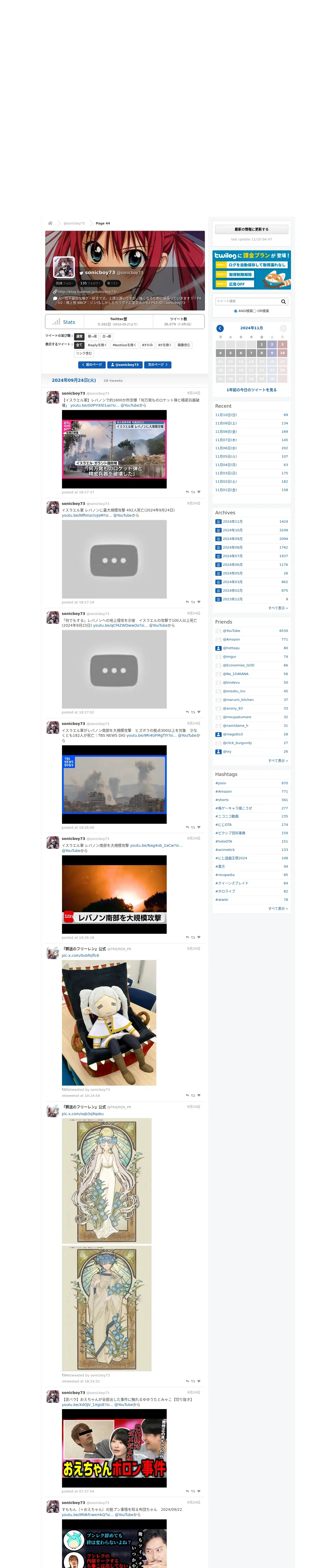This screenshot has height=1568, width=336.
Task: Select day 1 in the November calendar
Action: pyautogui.click(x=262, y=344)
